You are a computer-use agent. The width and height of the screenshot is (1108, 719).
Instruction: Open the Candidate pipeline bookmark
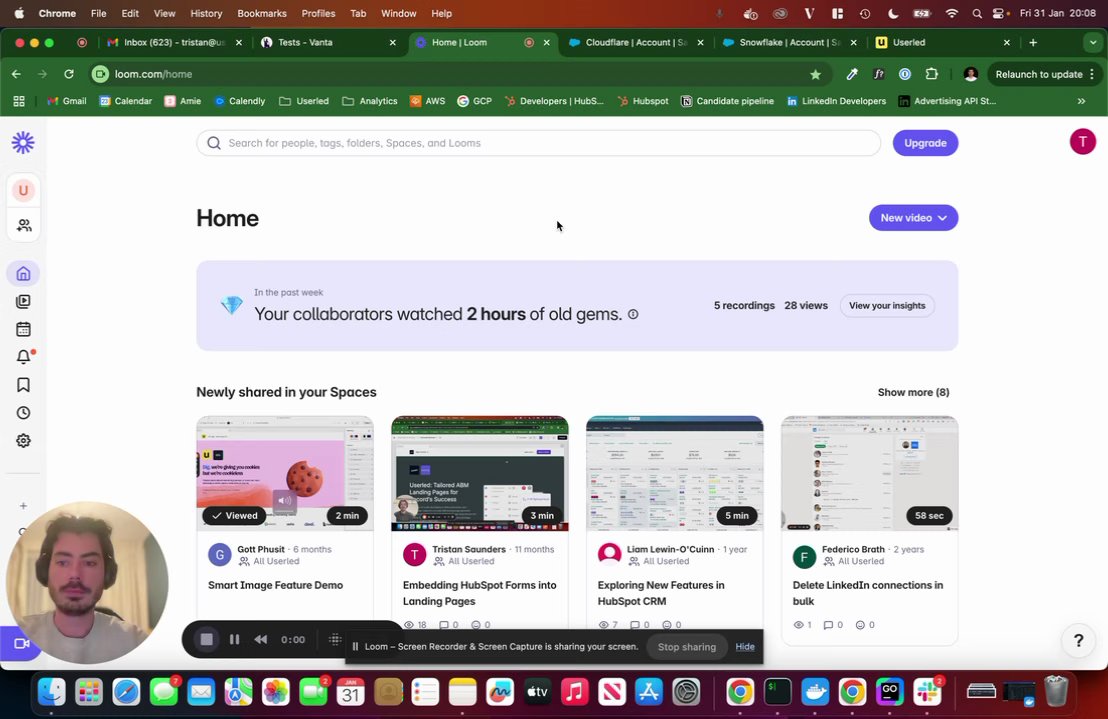(x=727, y=101)
